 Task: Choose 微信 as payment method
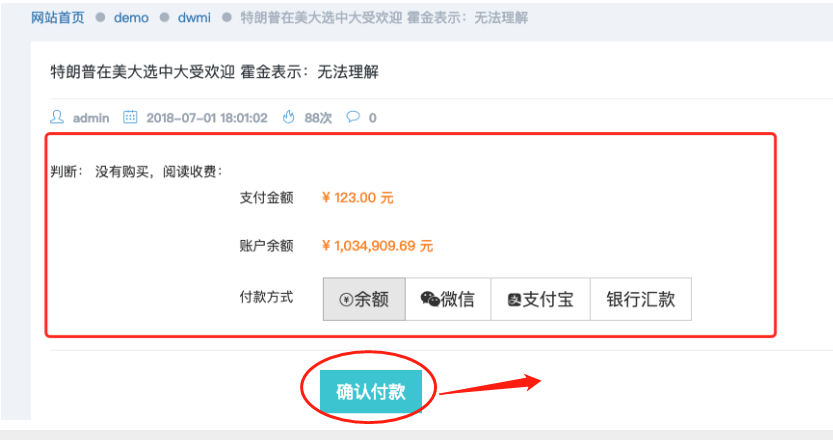coord(448,299)
